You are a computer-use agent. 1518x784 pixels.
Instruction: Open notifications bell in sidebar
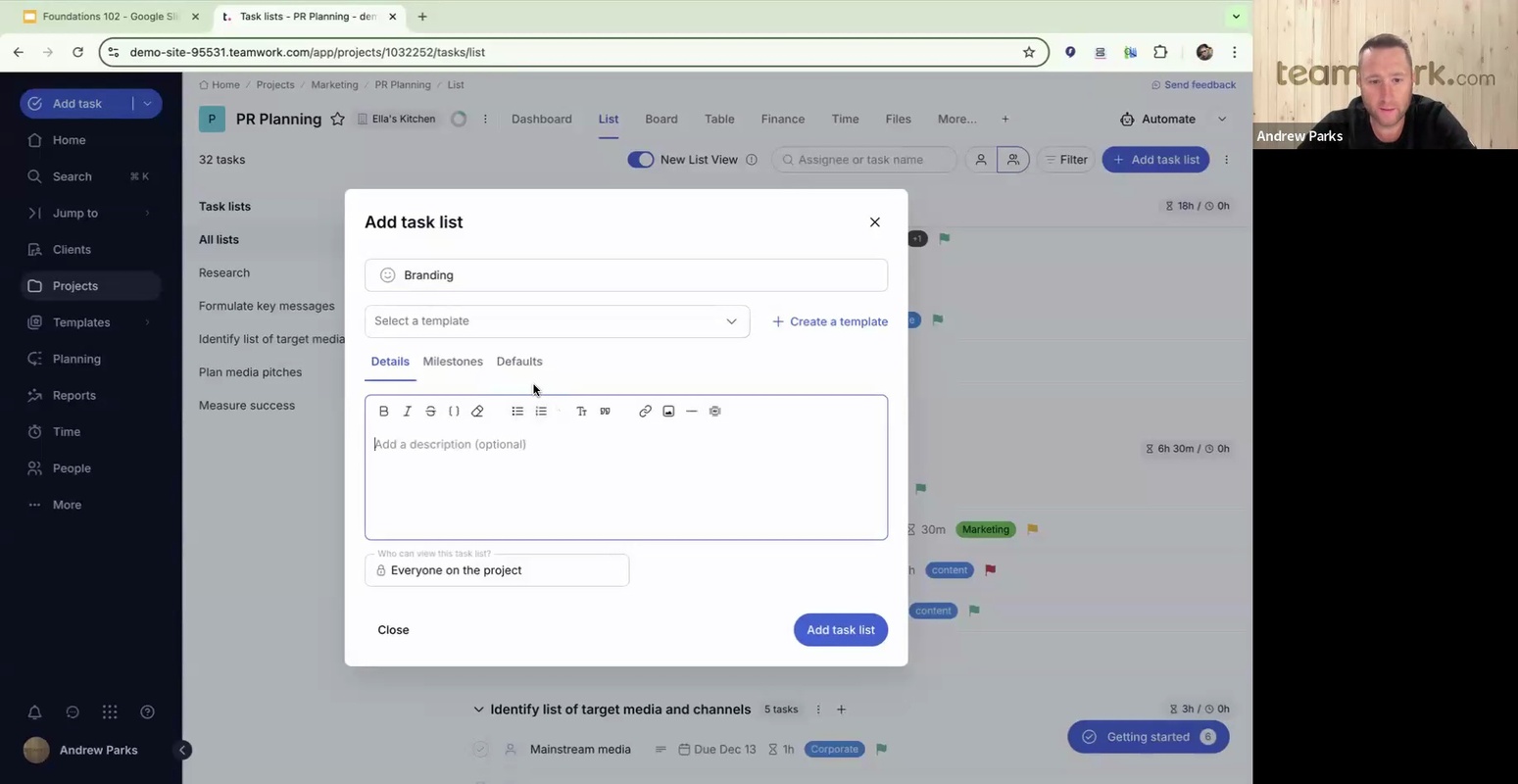point(34,712)
